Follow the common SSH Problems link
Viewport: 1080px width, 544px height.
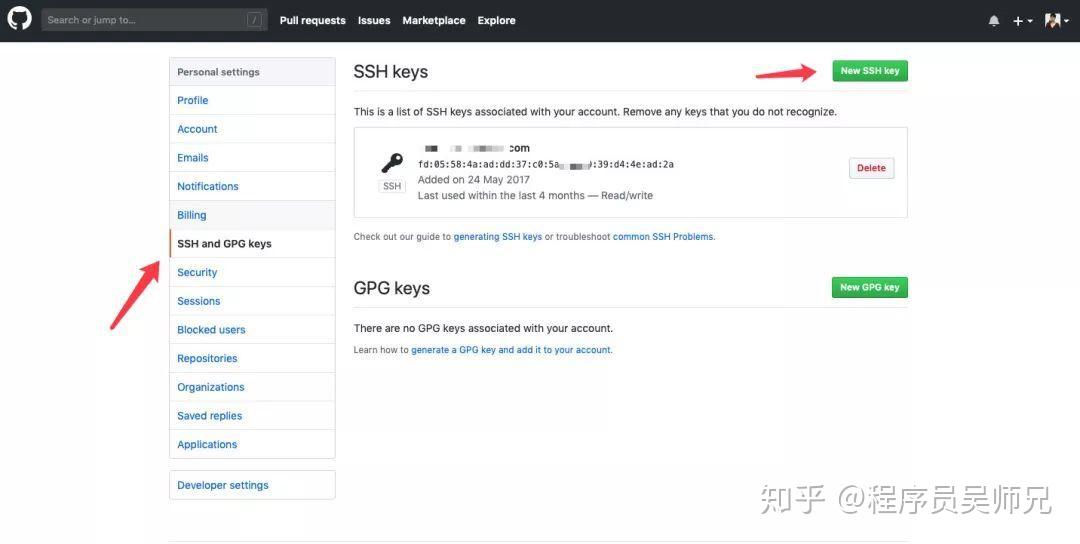point(663,237)
